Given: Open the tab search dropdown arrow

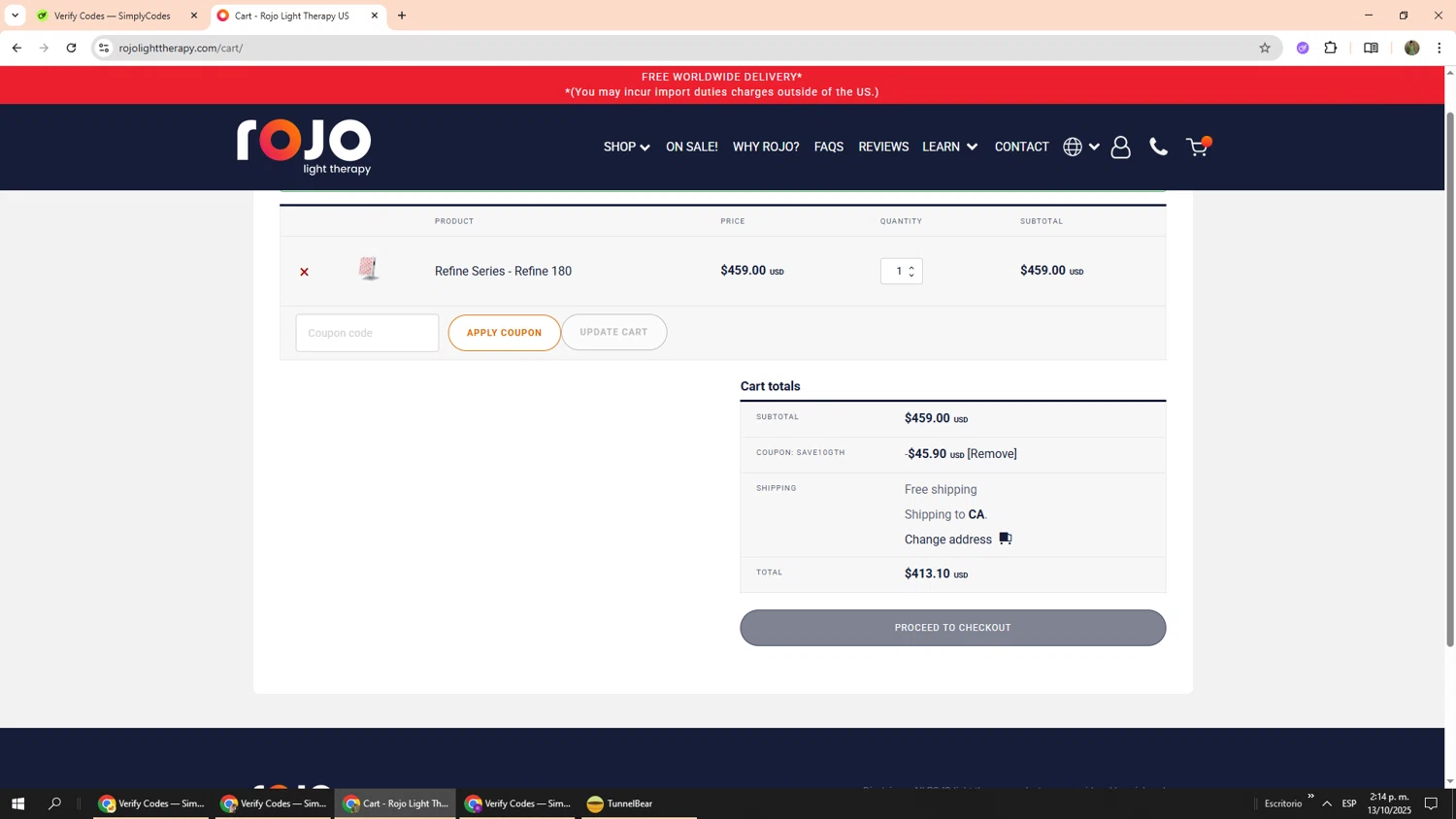Looking at the screenshot, I should point(15,16).
